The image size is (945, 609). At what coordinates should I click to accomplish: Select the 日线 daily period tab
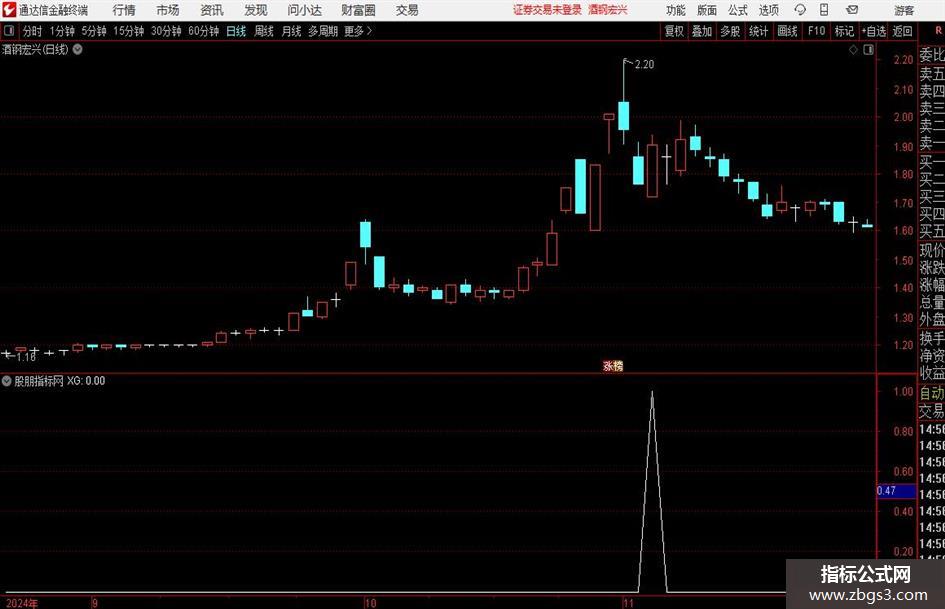point(236,31)
